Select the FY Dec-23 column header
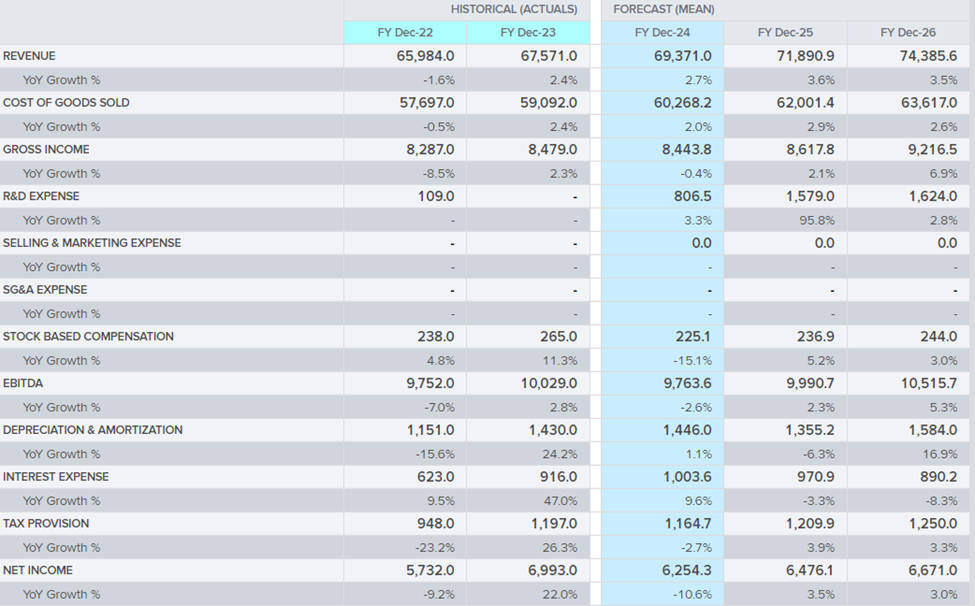Viewport: 975px width, 606px height. tap(527, 32)
